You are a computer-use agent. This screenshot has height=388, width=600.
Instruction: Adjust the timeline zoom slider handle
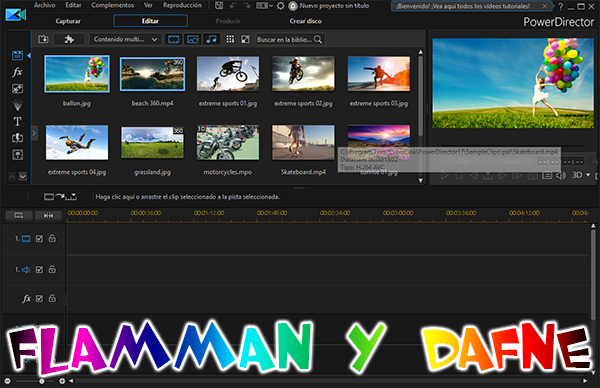point(41,381)
